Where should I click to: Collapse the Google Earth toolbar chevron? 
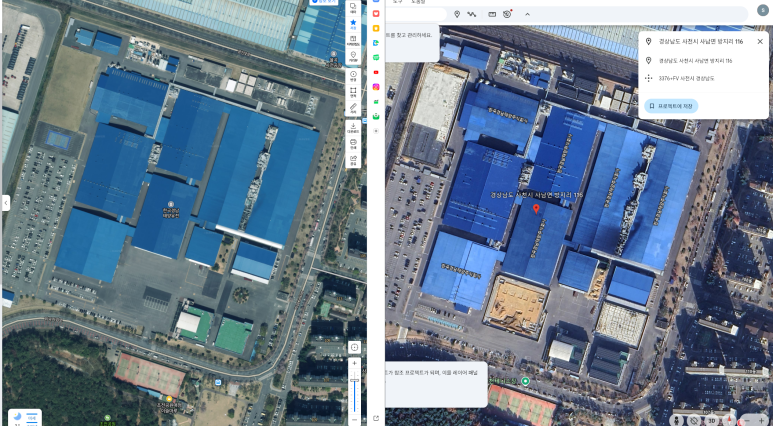(527, 14)
